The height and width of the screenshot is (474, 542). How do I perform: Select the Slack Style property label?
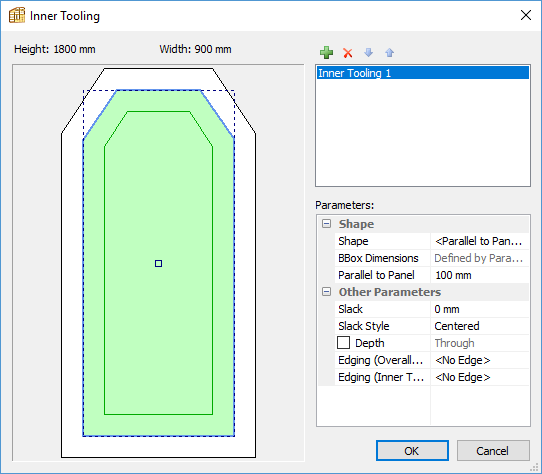(x=364, y=326)
